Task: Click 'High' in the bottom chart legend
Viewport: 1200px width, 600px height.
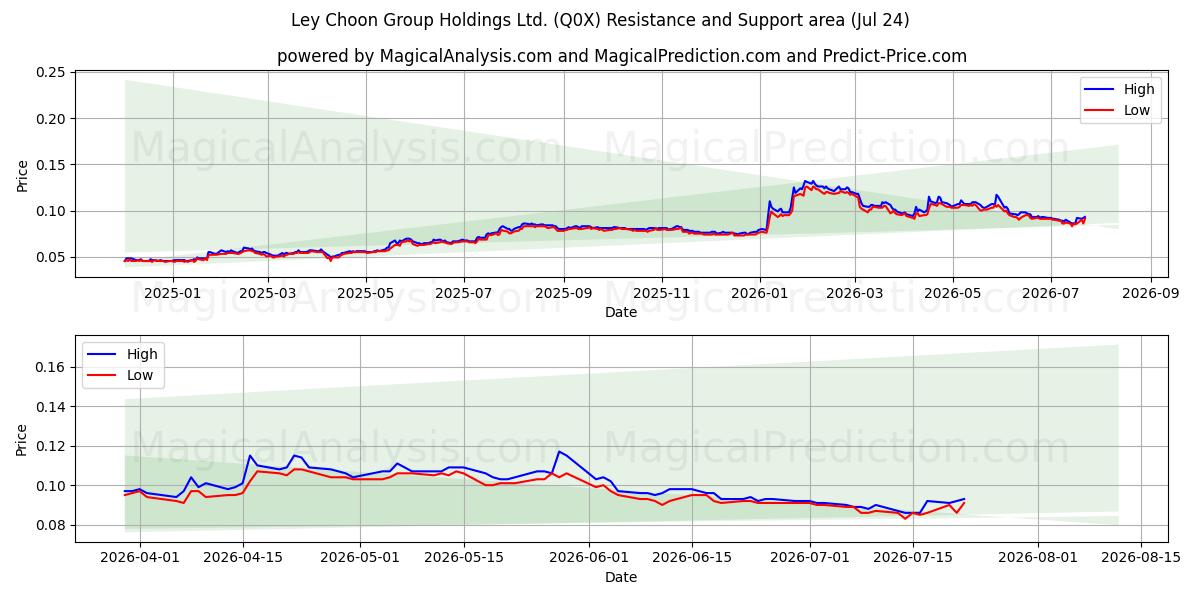Action: click(x=142, y=354)
